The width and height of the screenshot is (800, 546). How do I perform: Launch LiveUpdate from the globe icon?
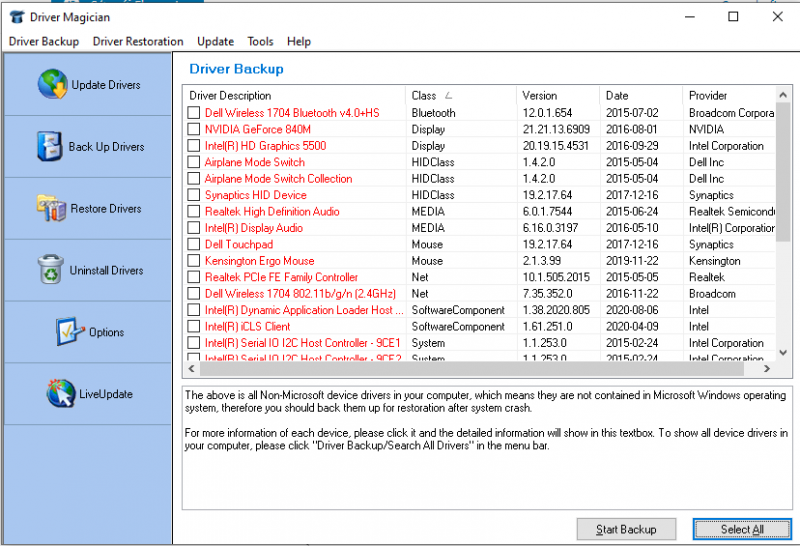point(60,394)
